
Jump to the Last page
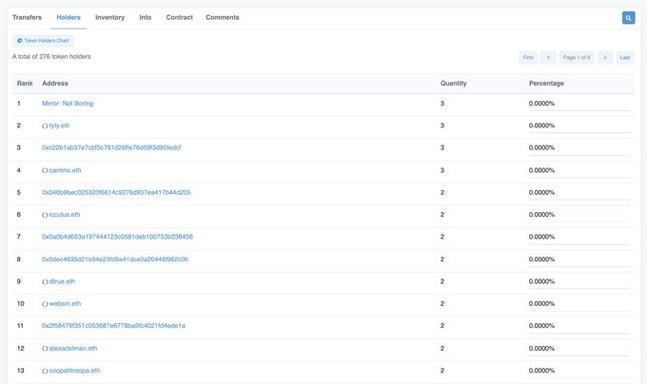625,57
